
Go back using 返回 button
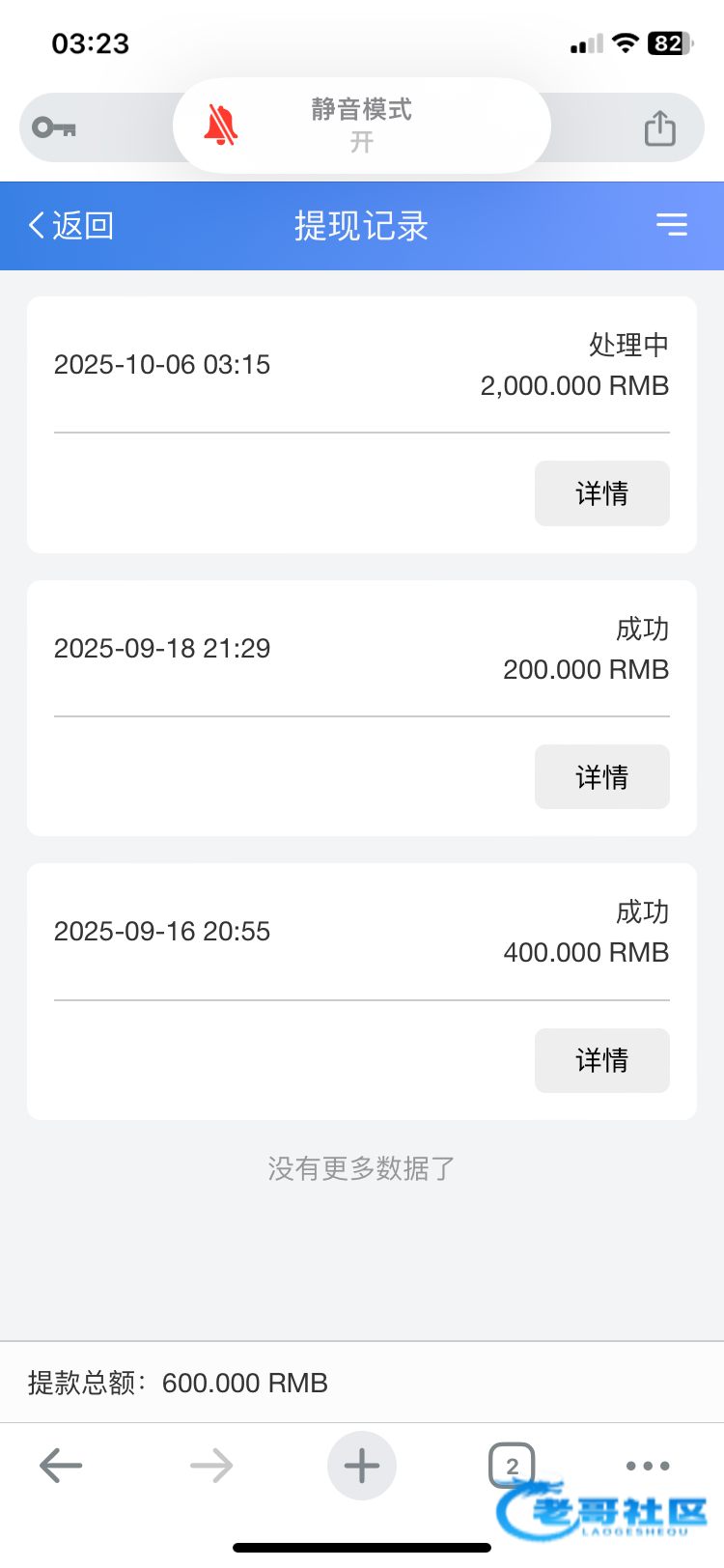71,226
